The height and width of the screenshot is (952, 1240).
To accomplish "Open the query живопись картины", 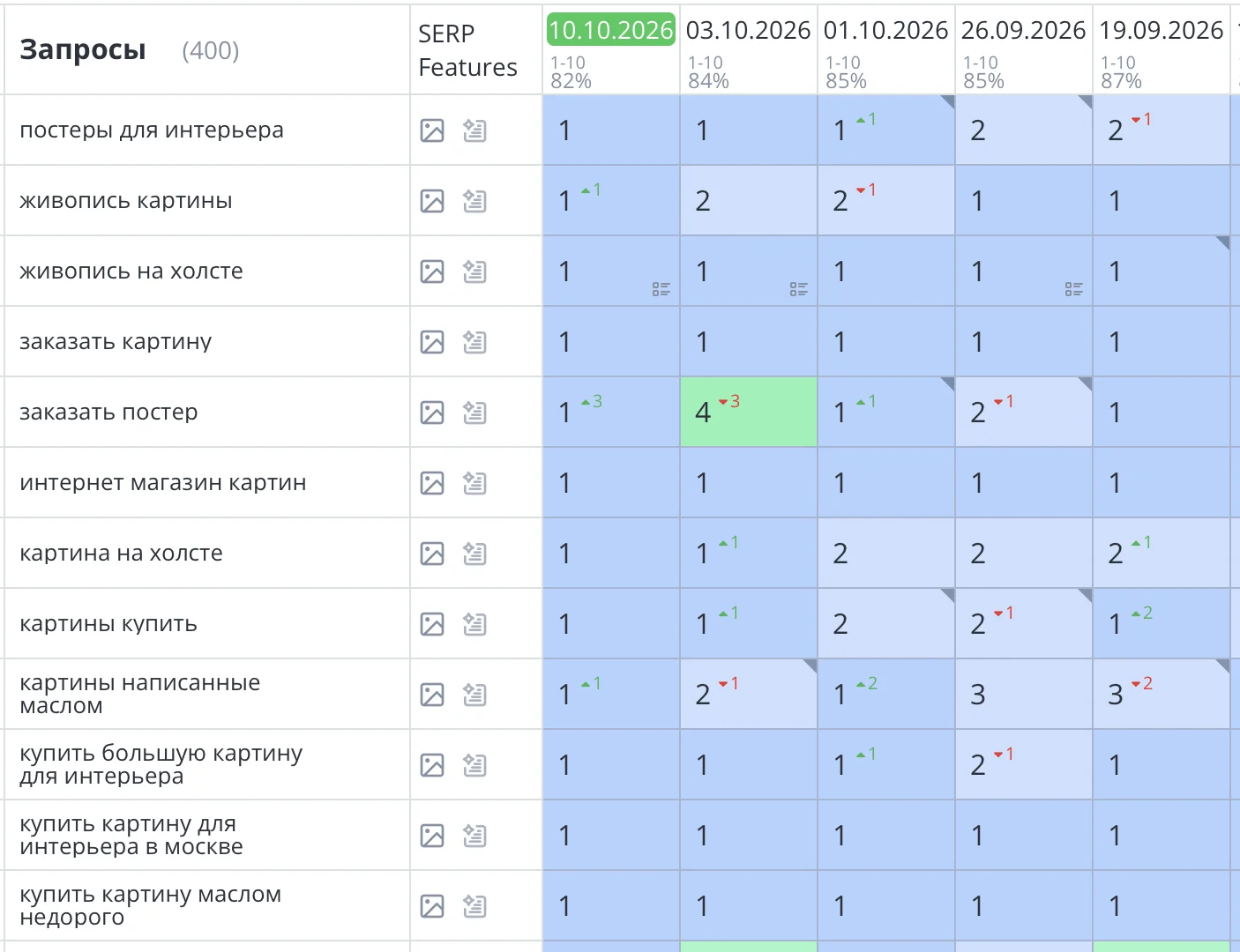I will tap(126, 201).
